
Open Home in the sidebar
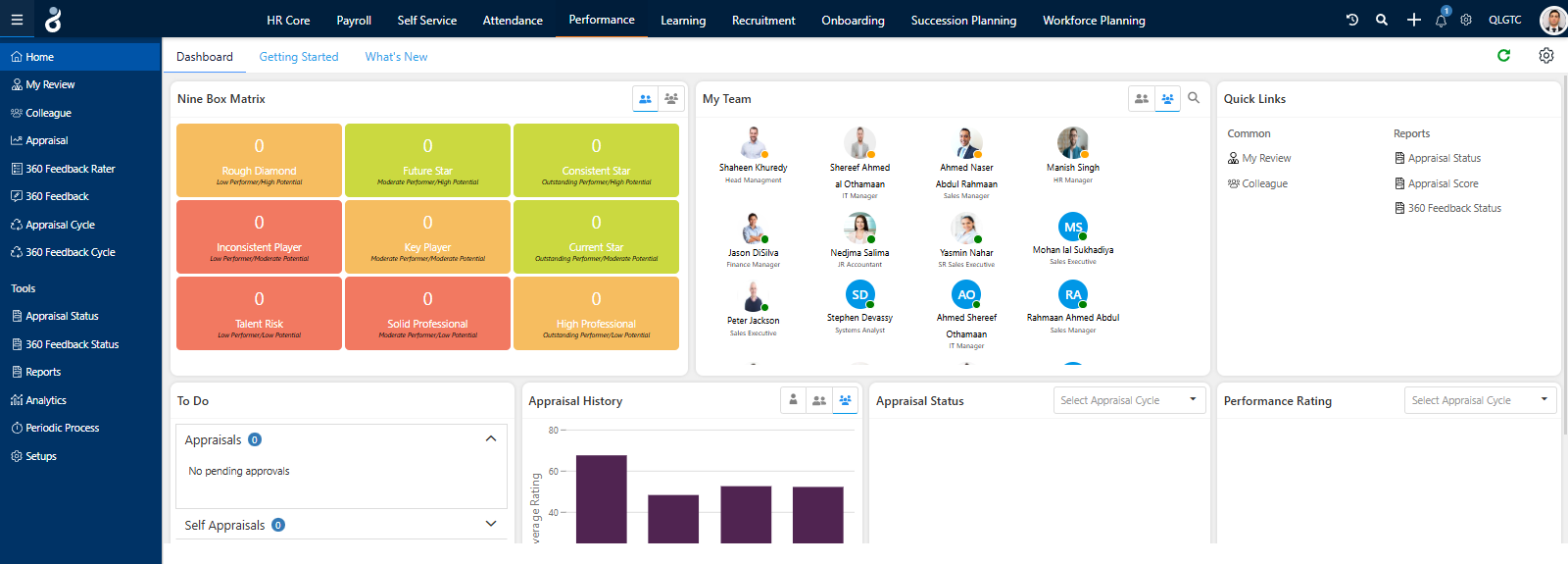tap(80, 57)
